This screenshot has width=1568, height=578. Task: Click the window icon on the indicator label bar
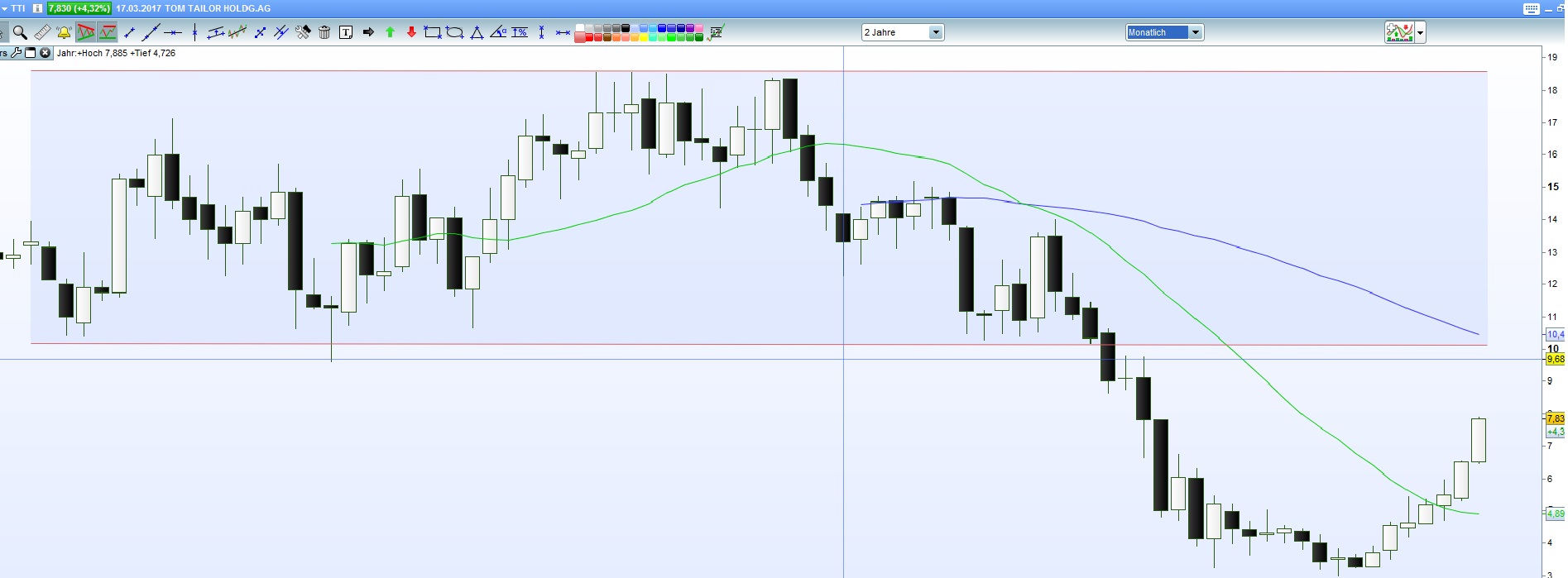pyautogui.click(x=31, y=53)
